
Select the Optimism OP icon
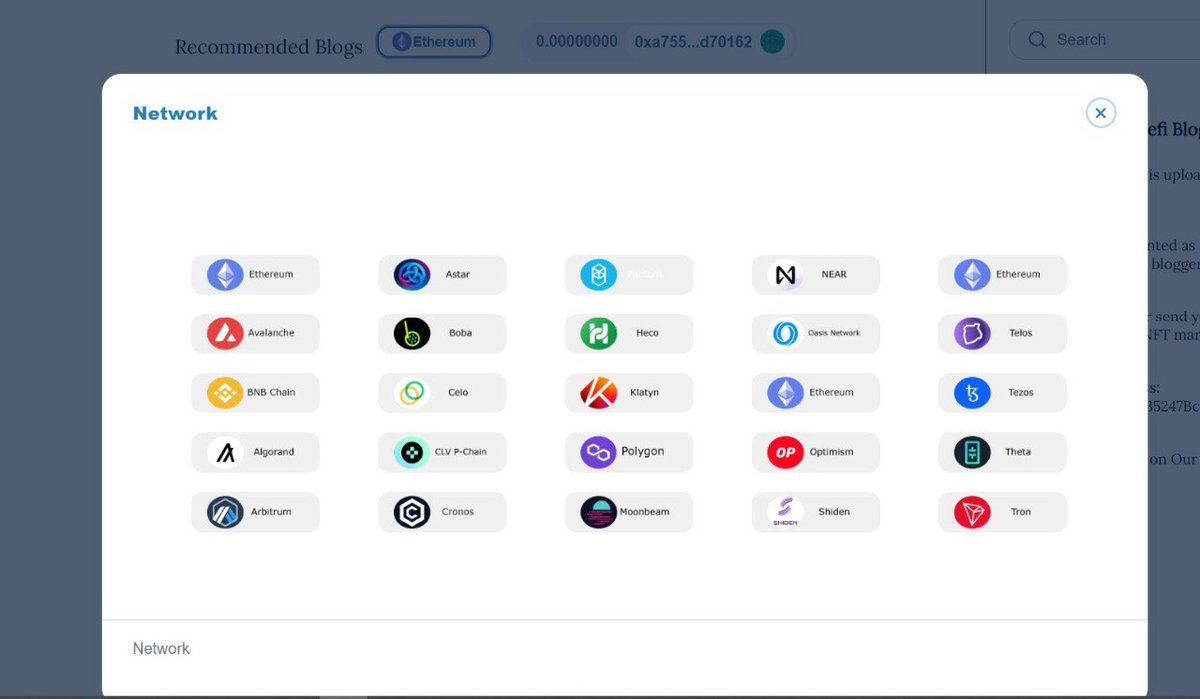tap(786, 452)
